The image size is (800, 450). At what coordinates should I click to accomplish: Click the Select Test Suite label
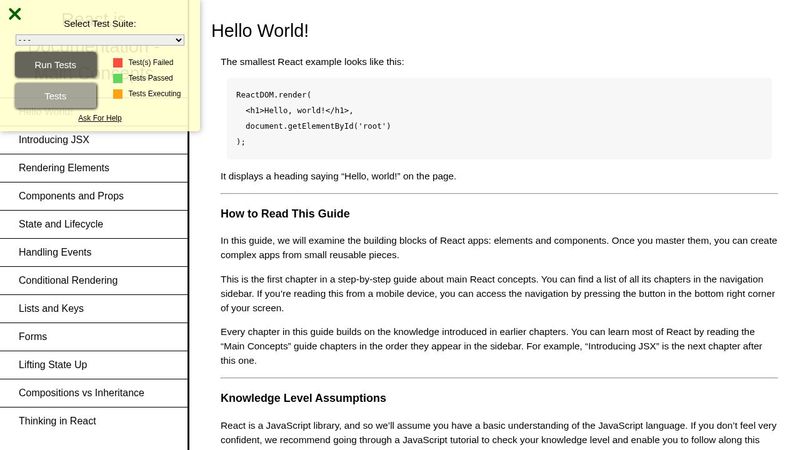tap(99, 23)
